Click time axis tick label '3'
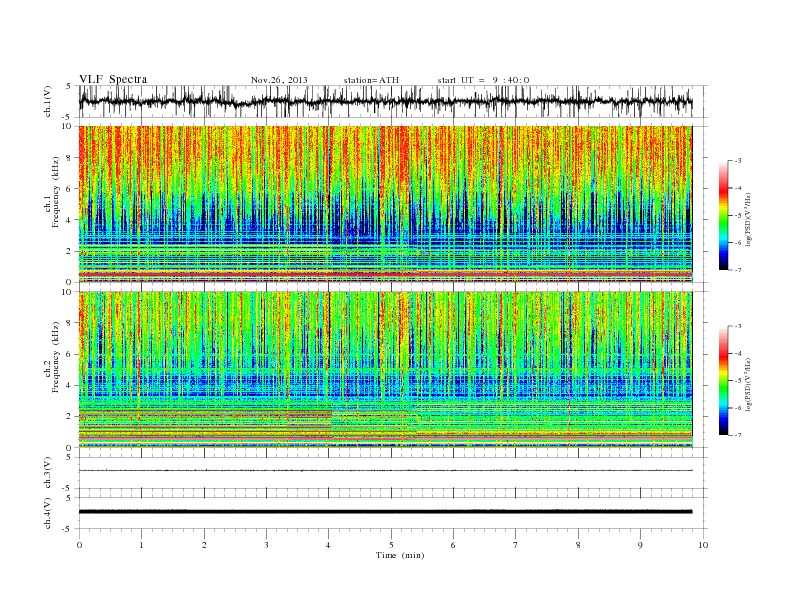Image resolution: width=792 pixels, height=612 pixels. [266, 545]
